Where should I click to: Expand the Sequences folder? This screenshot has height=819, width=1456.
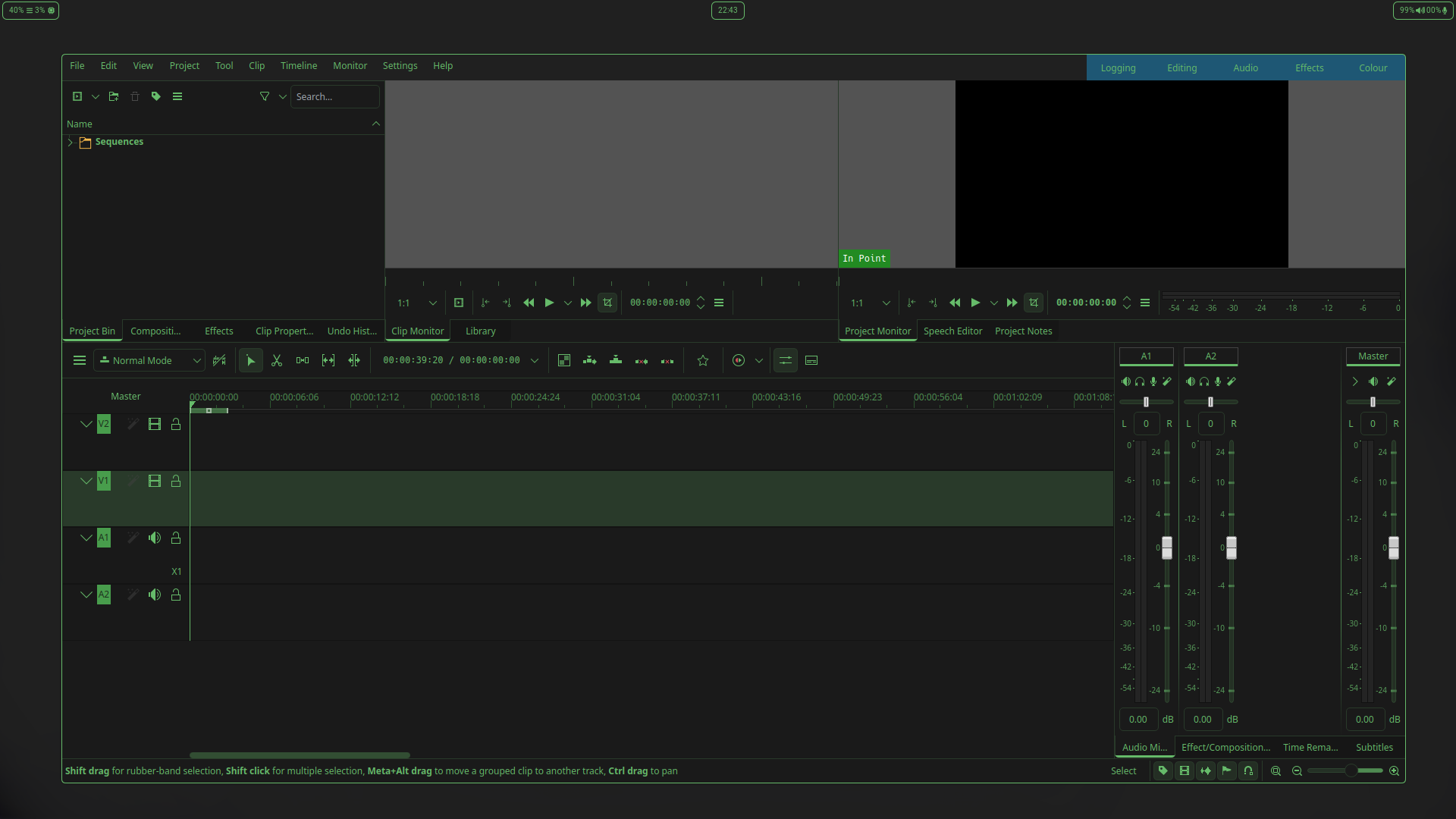(x=71, y=143)
